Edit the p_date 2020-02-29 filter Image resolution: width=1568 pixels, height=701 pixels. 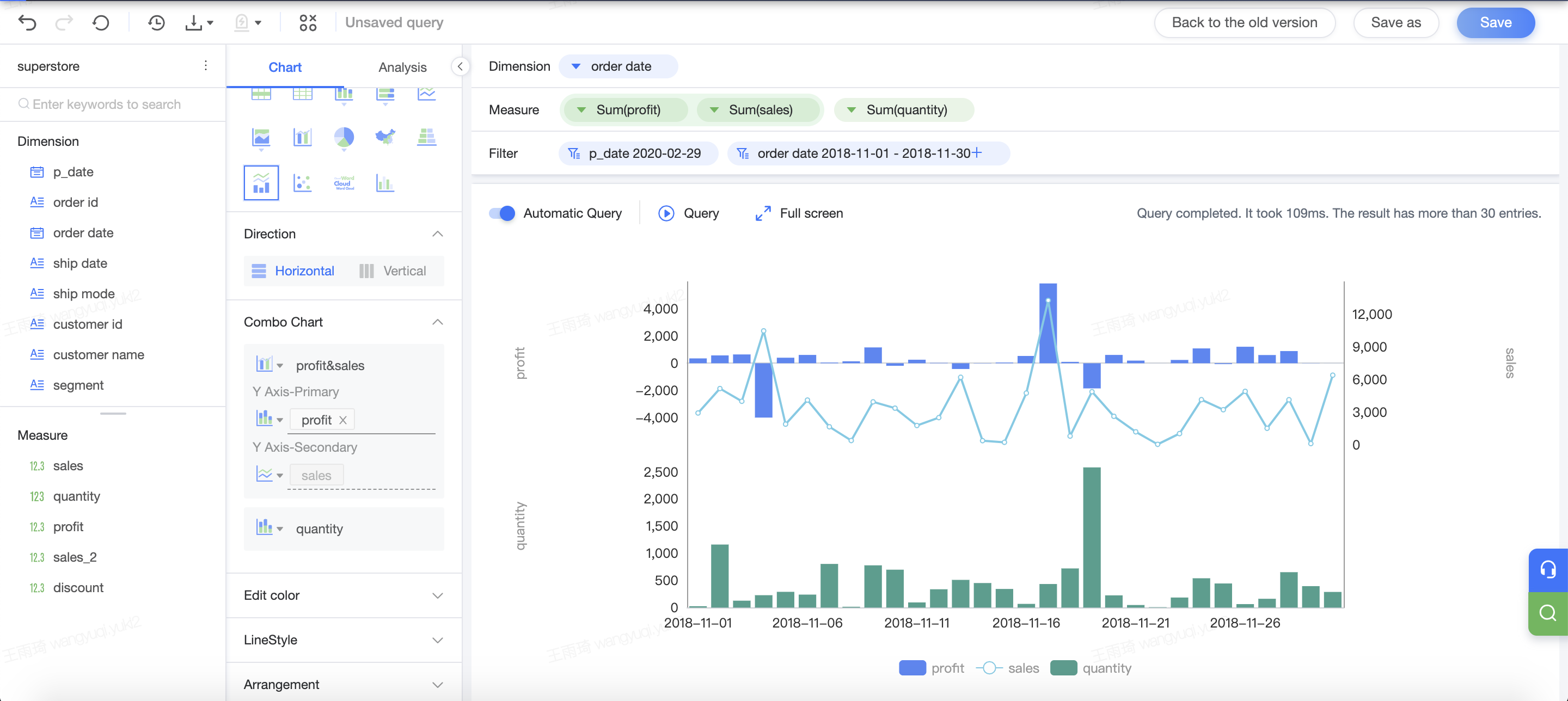638,153
